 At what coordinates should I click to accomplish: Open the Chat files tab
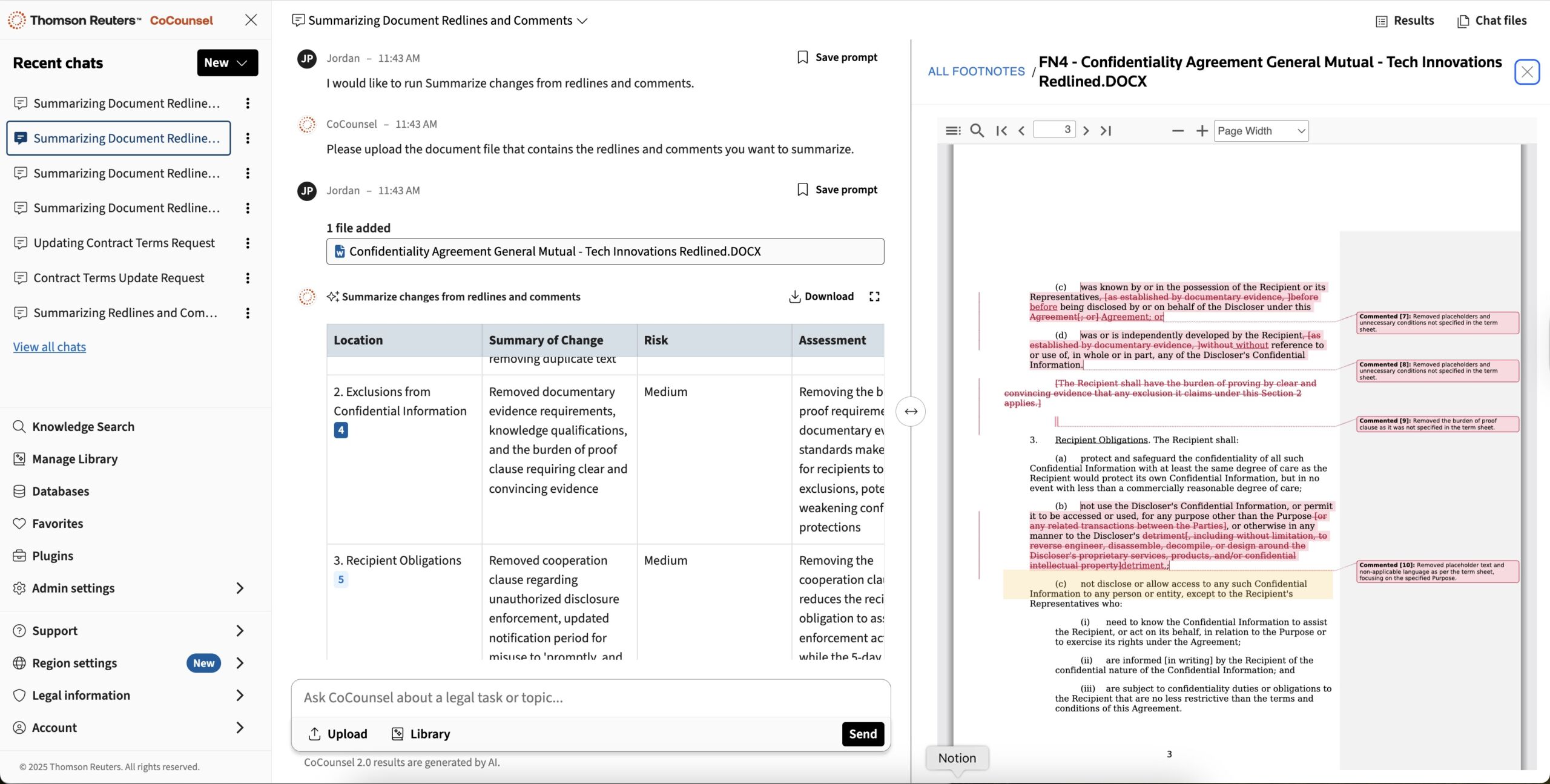[x=1492, y=21]
